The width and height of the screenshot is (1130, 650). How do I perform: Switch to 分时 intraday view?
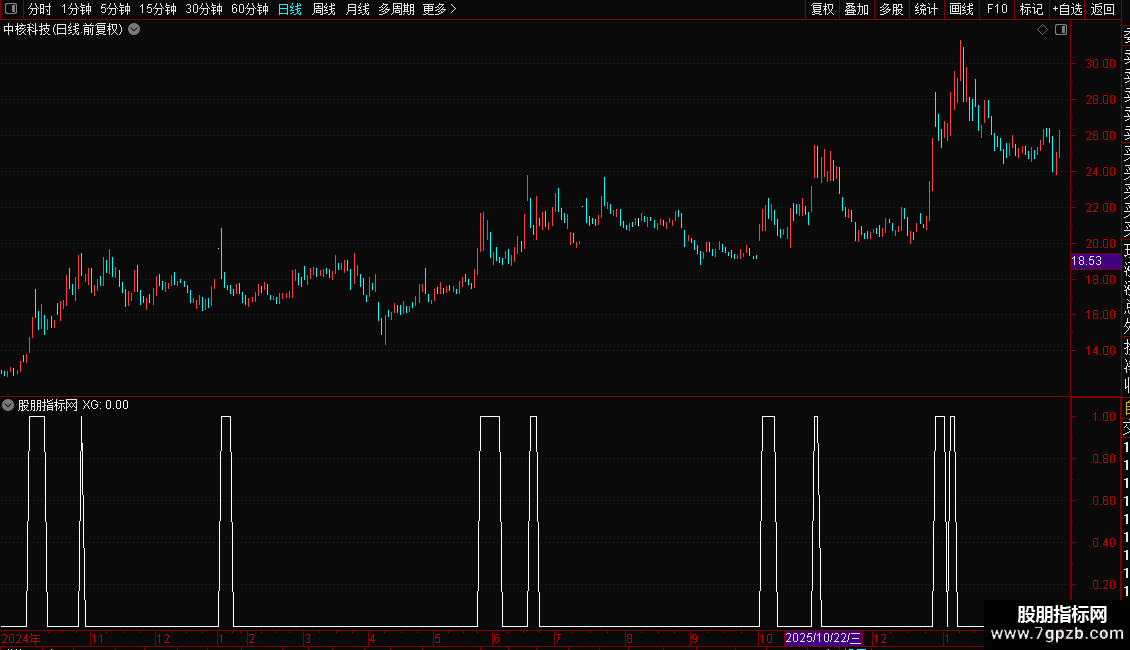click(x=40, y=9)
